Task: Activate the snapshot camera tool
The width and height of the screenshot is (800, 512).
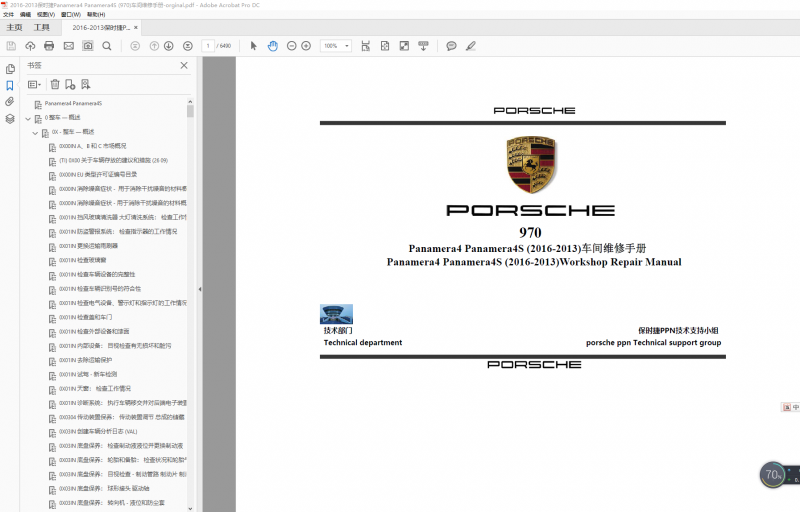Action: (x=88, y=46)
